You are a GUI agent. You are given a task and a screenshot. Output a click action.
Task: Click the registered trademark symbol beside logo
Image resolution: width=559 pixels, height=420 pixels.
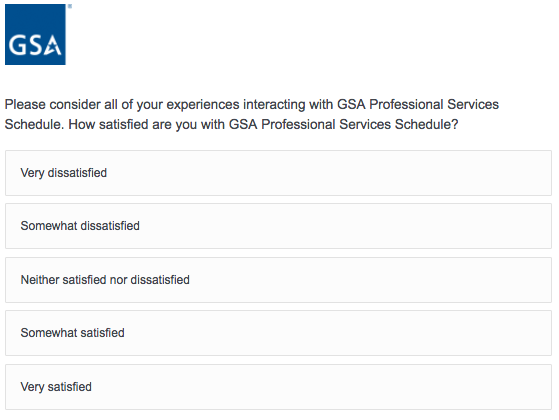tap(70, 6)
